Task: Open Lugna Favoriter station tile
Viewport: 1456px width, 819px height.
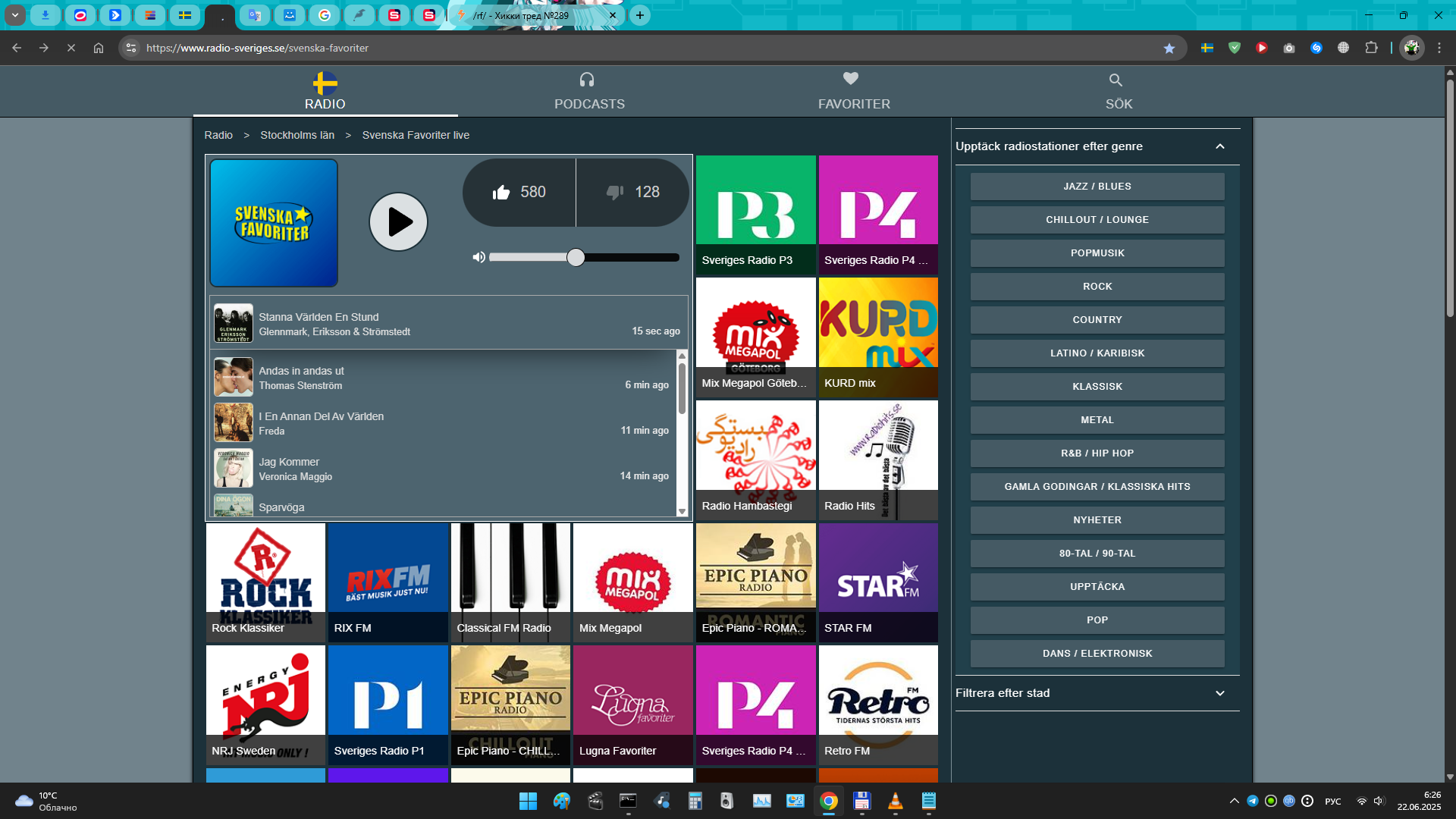Action: 633,705
